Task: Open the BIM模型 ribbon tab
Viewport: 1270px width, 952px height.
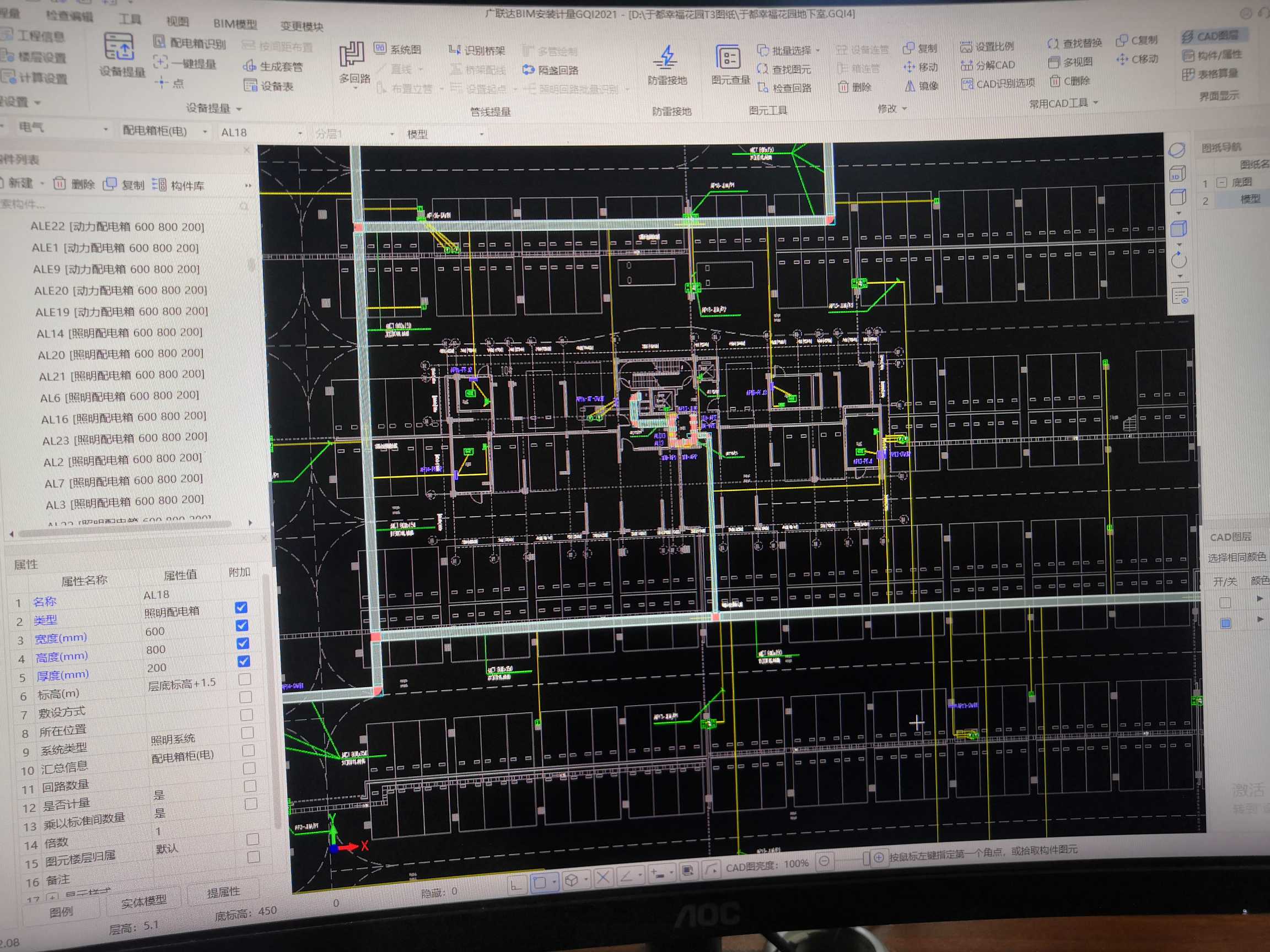Action: pyautogui.click(x=235, y=24)
